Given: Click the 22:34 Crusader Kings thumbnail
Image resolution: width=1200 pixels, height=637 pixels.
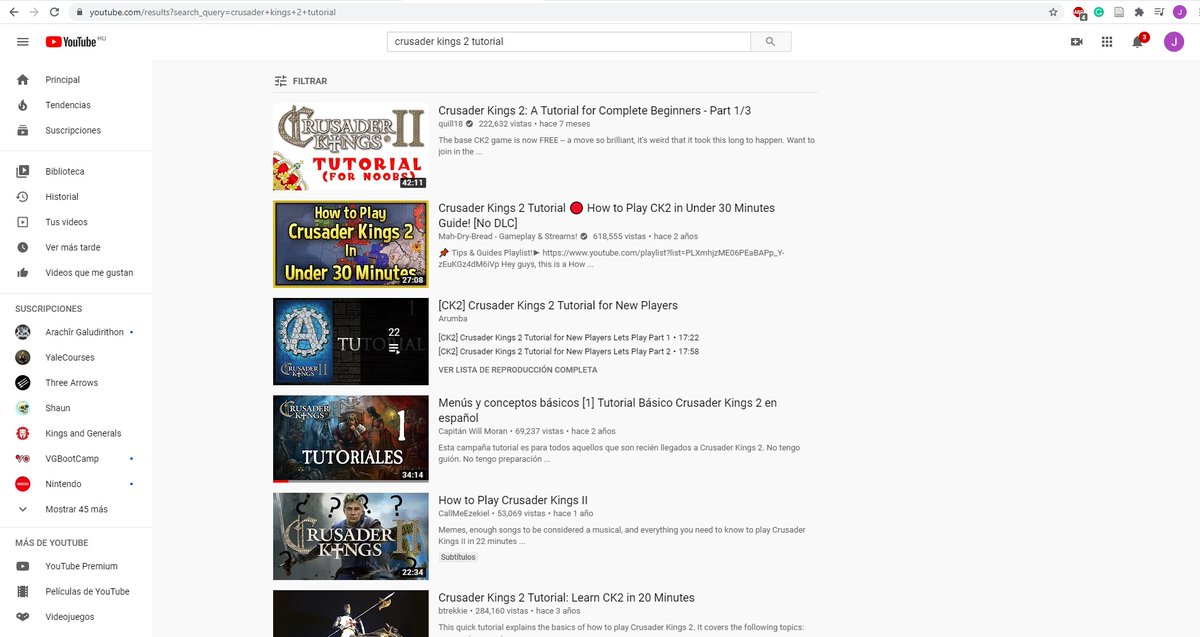Looking at the screenshot, I should click(x=351, y=537).
